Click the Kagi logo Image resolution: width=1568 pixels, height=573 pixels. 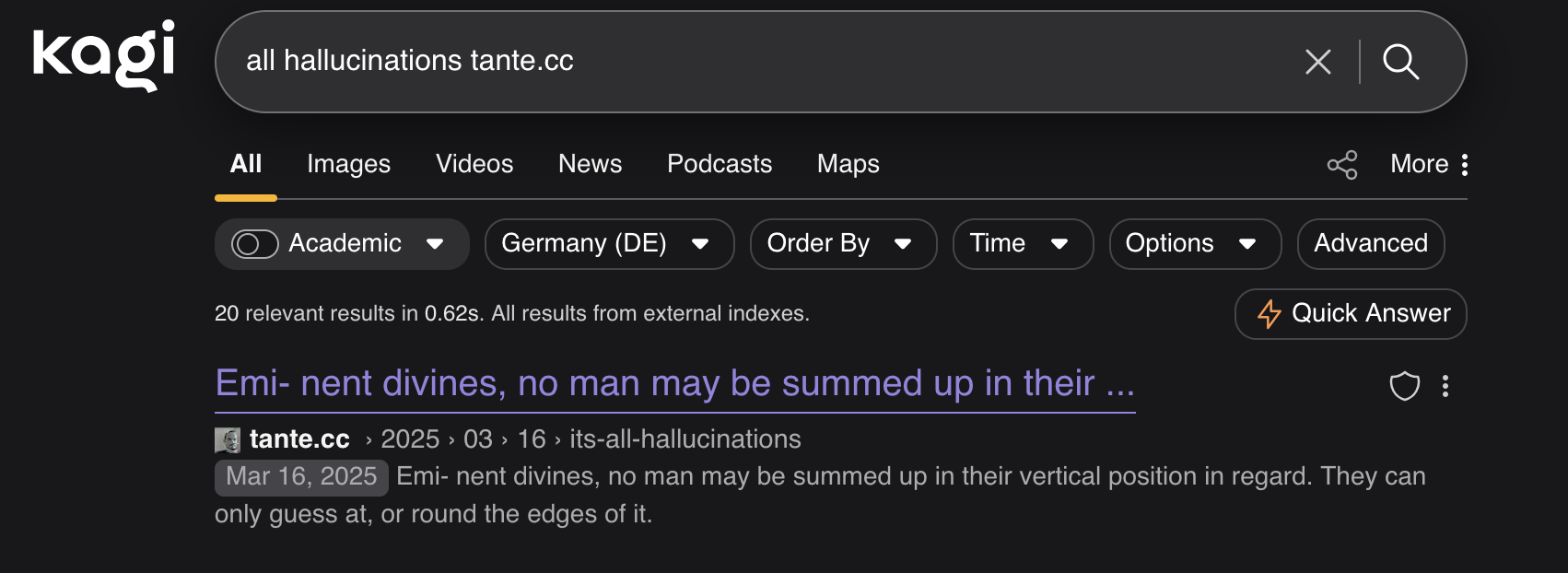(x=103, y=55)
